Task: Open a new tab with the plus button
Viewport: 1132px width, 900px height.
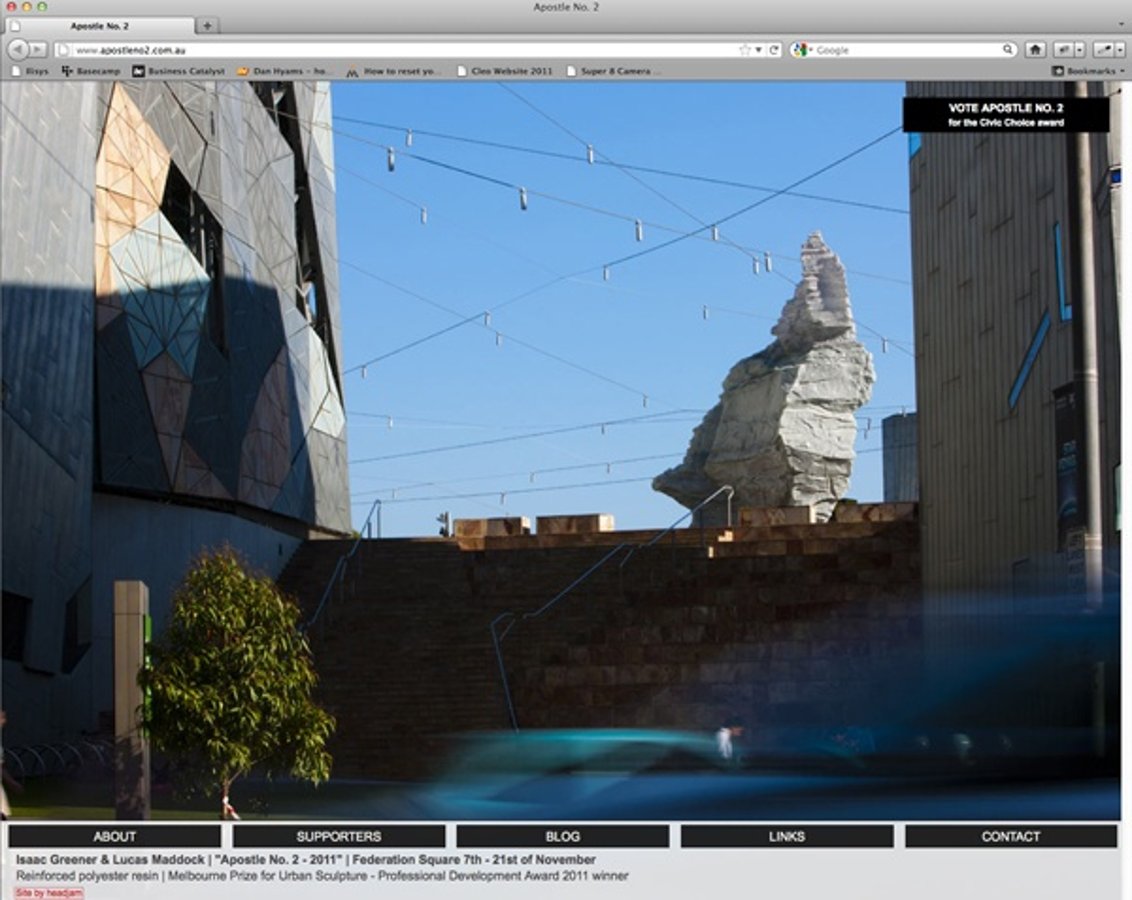Action: 207,25
